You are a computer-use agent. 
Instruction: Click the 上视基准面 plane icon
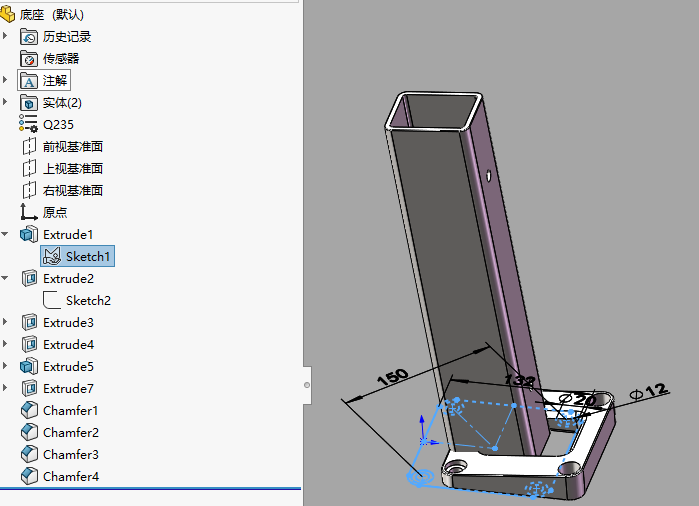(x=29, y=168)
